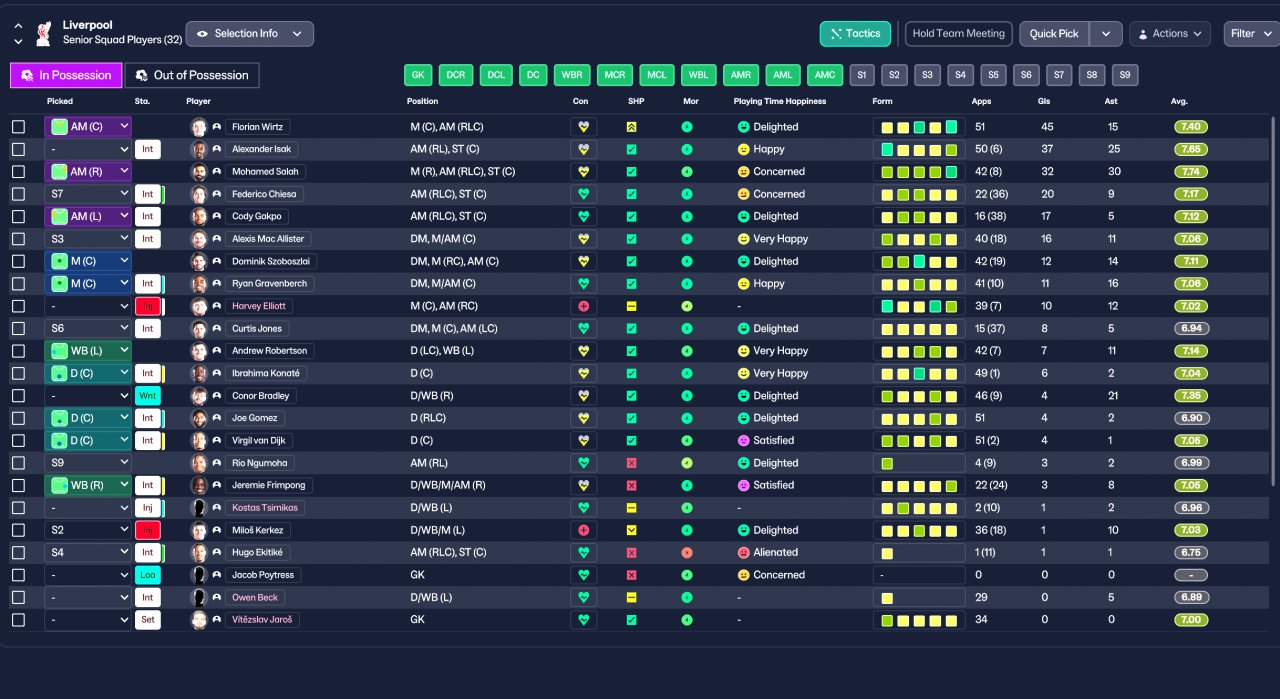Click Very Happy face icon for Ibrahima Konaté
Screen dimensions: 1280x699
click(x=743, y=373)
